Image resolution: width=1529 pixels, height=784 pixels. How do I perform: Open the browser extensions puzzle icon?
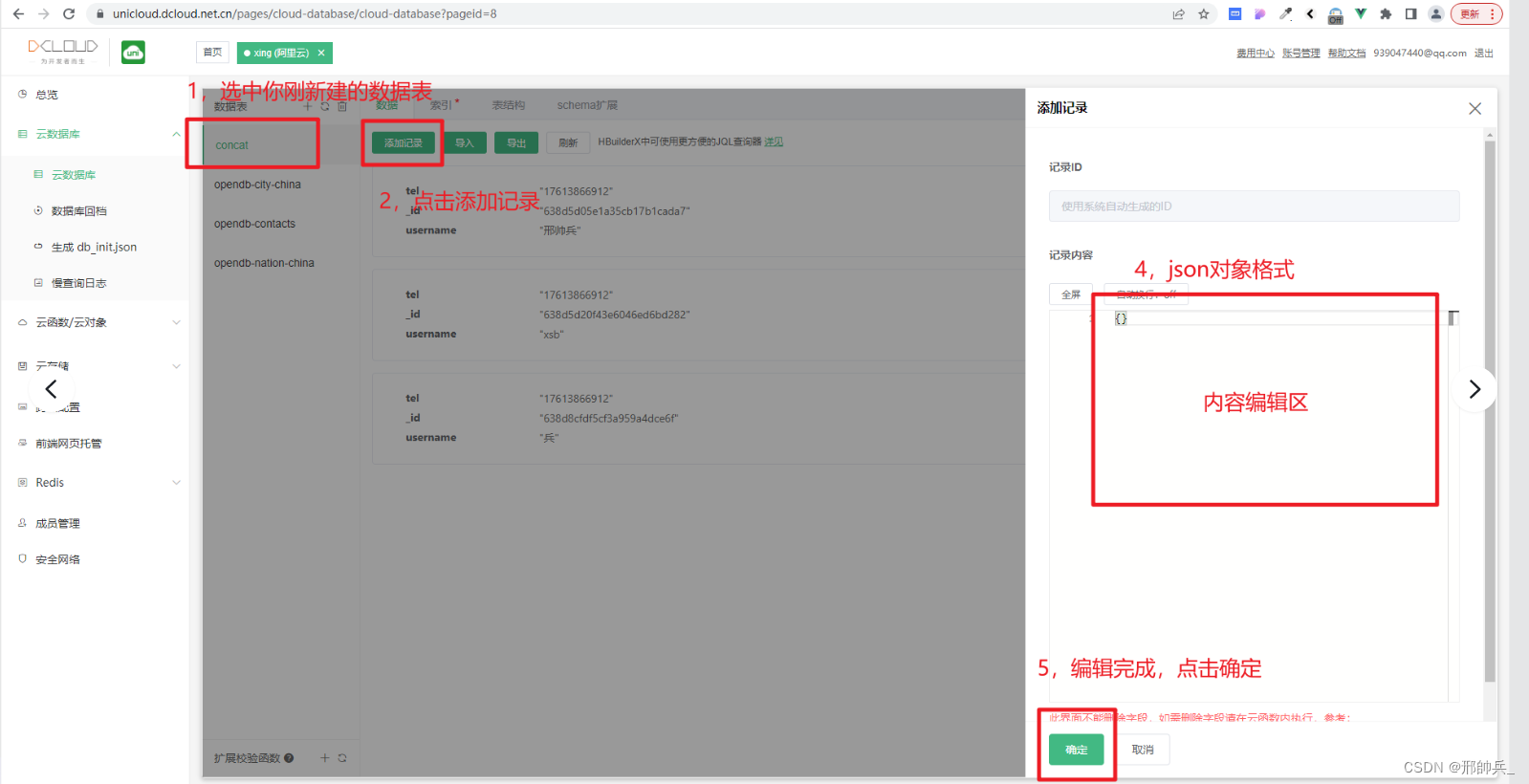[x=1386, y=14]
